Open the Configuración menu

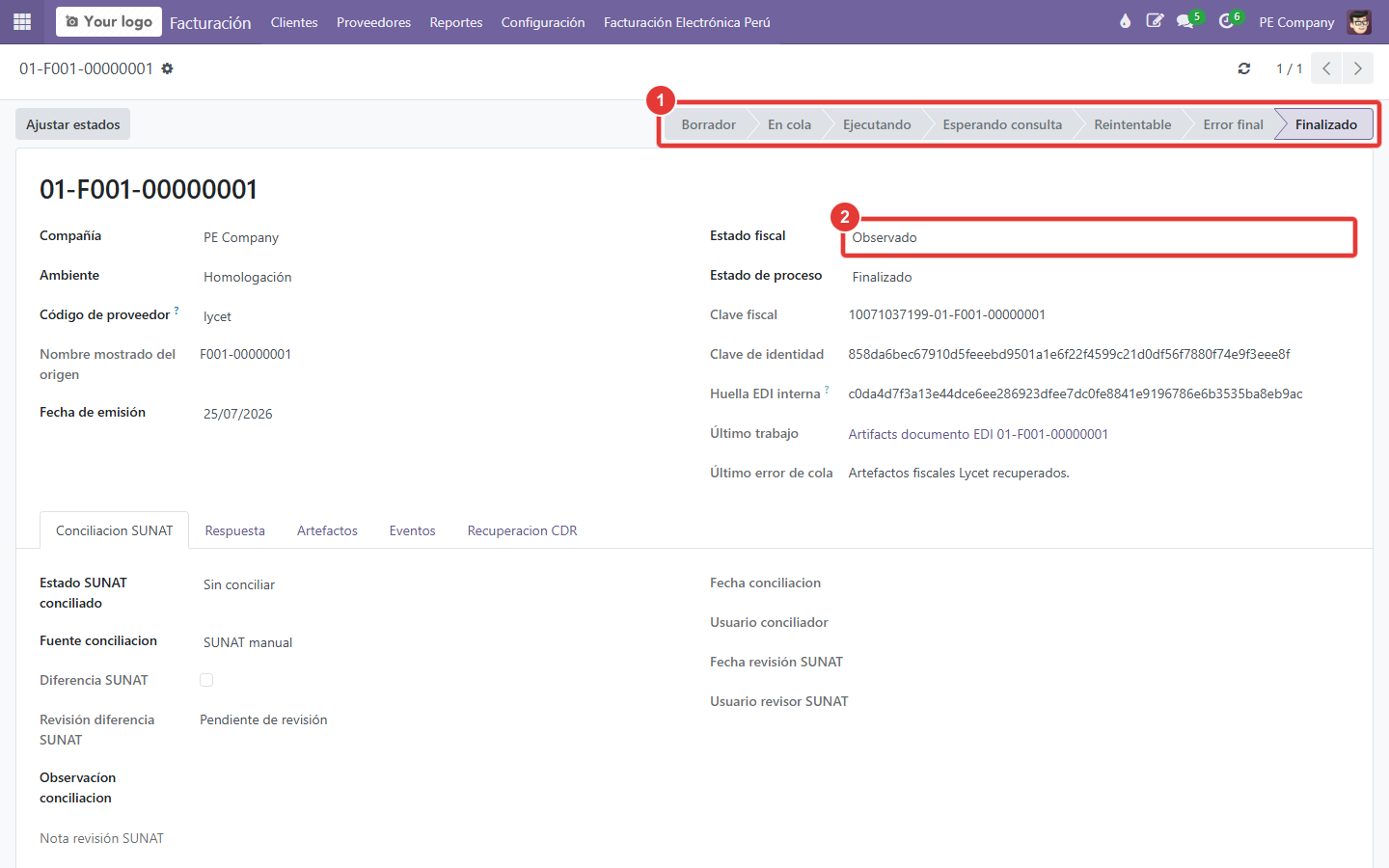click(543, 22)
